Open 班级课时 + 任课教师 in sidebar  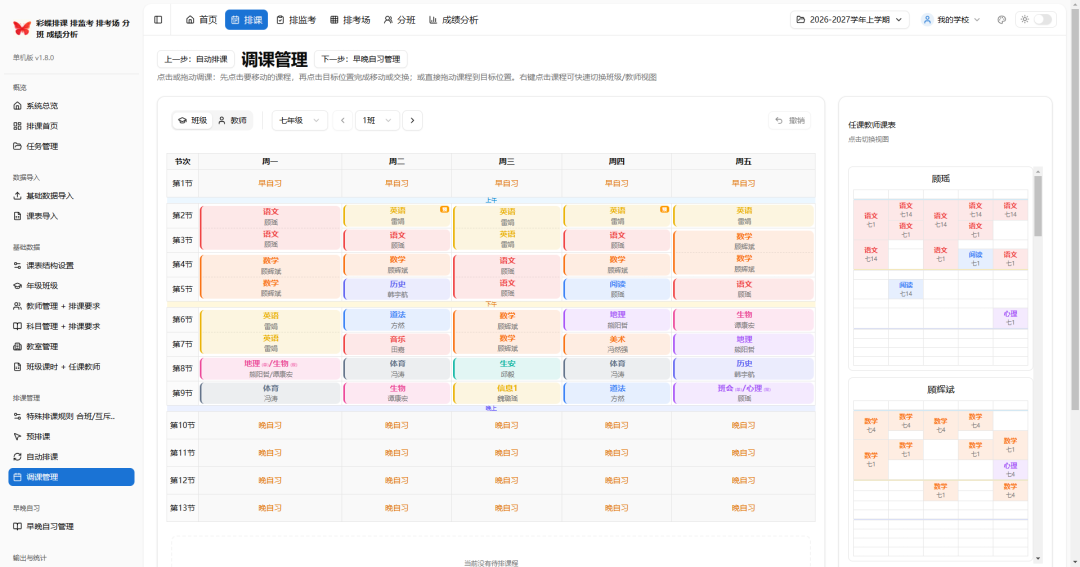coord(72,367)
